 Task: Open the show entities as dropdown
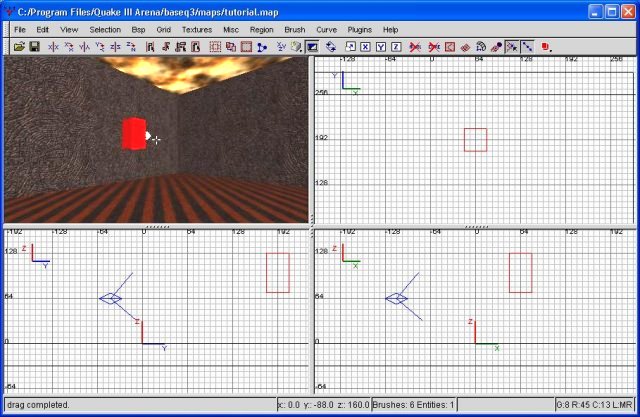click(x=546, y=47)
